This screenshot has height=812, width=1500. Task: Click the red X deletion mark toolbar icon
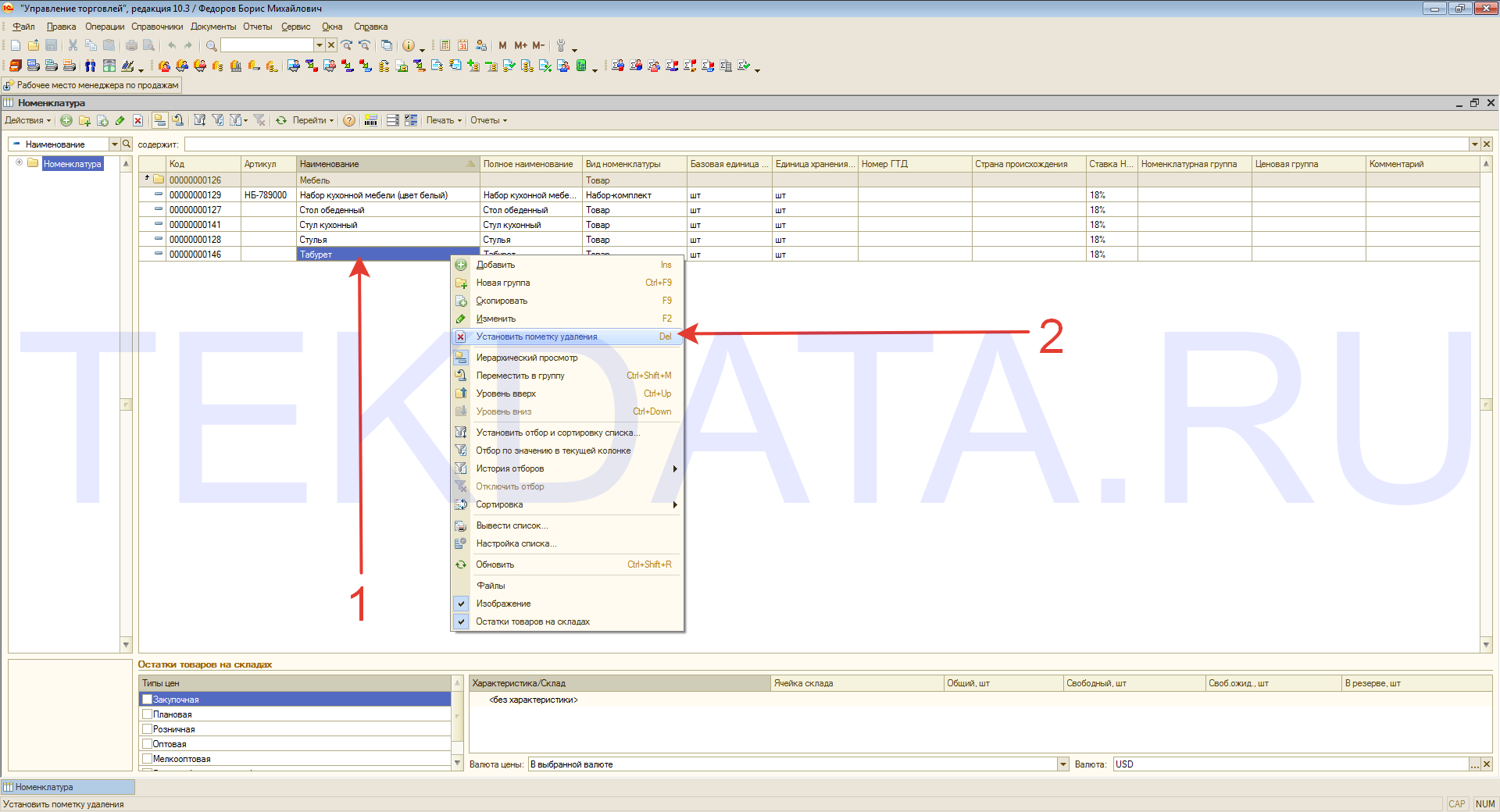[x=137, y=120]
